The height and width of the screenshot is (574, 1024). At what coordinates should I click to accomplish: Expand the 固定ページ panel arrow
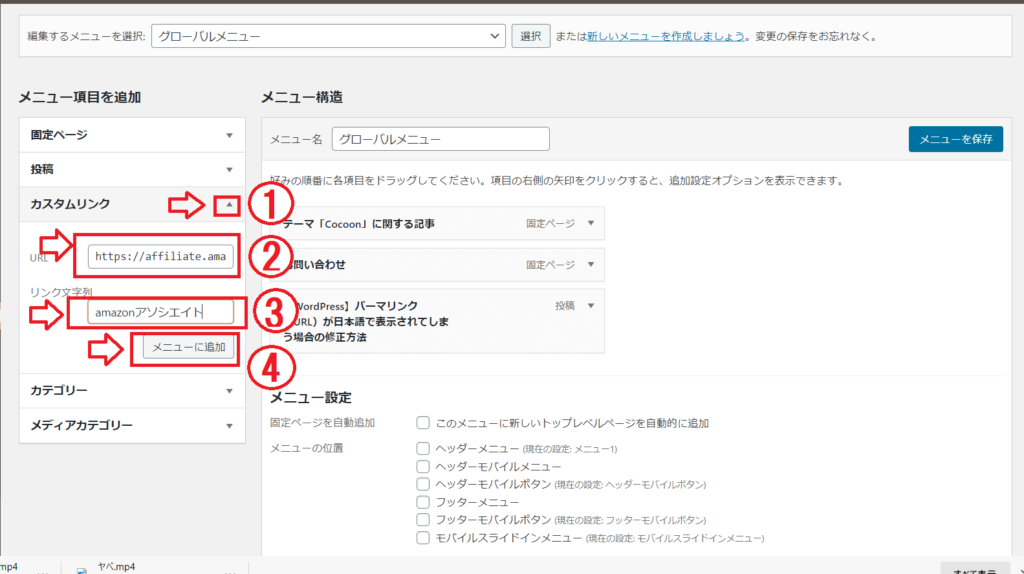(229, 135)
